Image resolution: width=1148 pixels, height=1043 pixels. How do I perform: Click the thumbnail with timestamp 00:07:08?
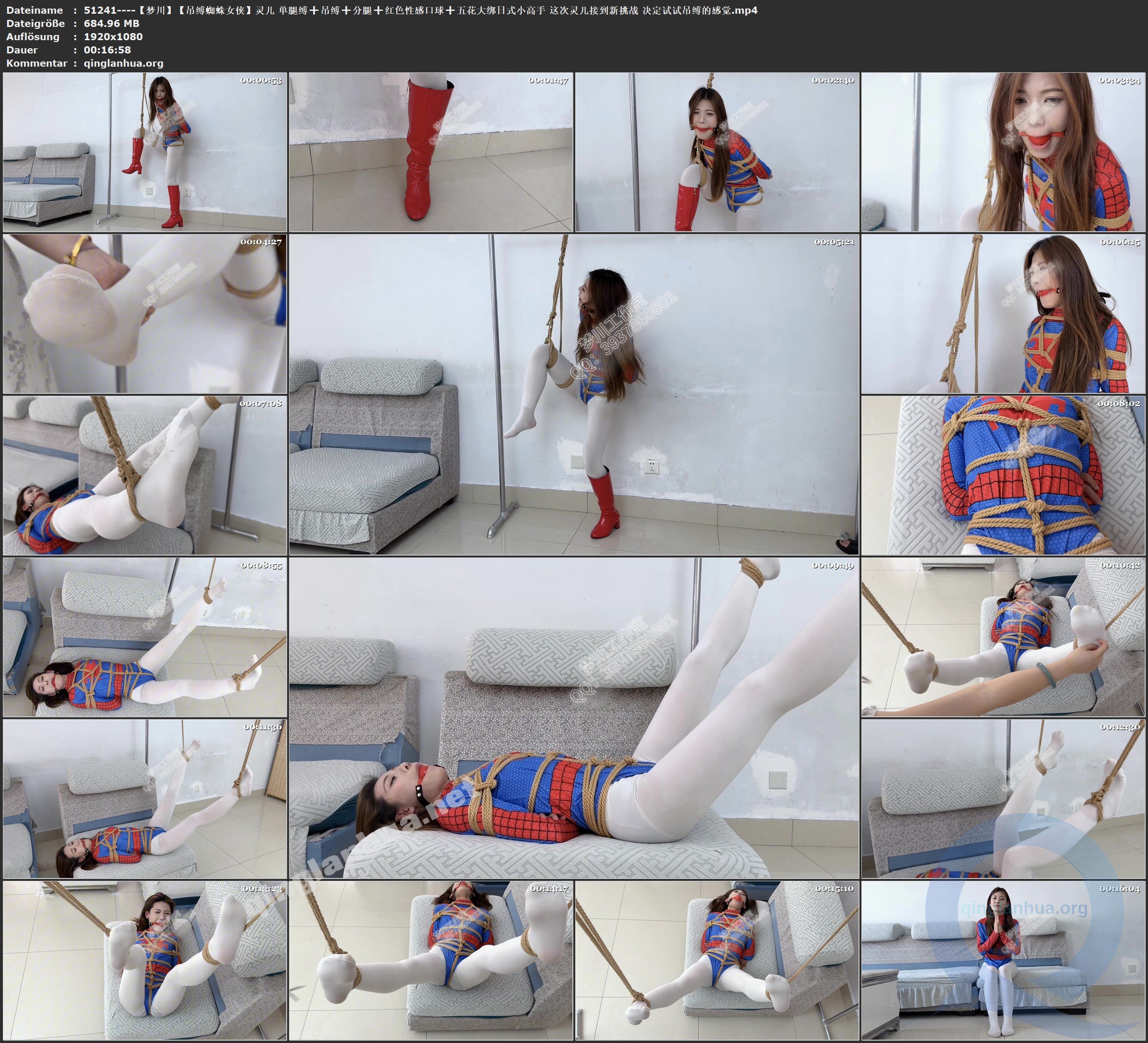[145, 475]
